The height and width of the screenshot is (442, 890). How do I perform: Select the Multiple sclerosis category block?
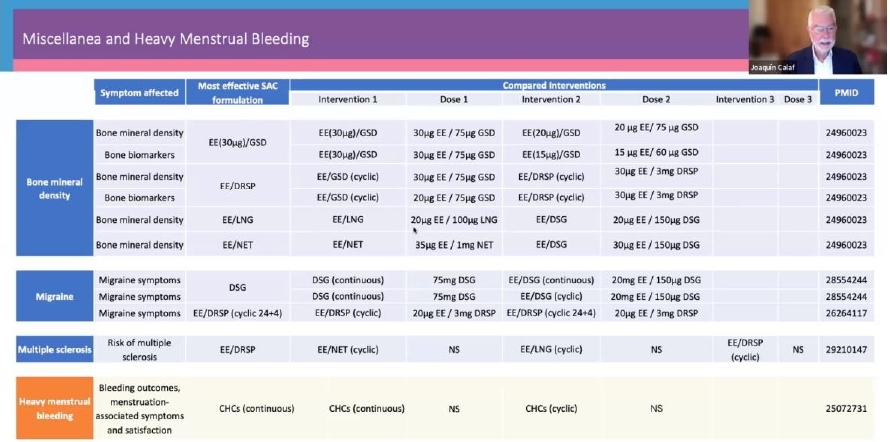54,351
